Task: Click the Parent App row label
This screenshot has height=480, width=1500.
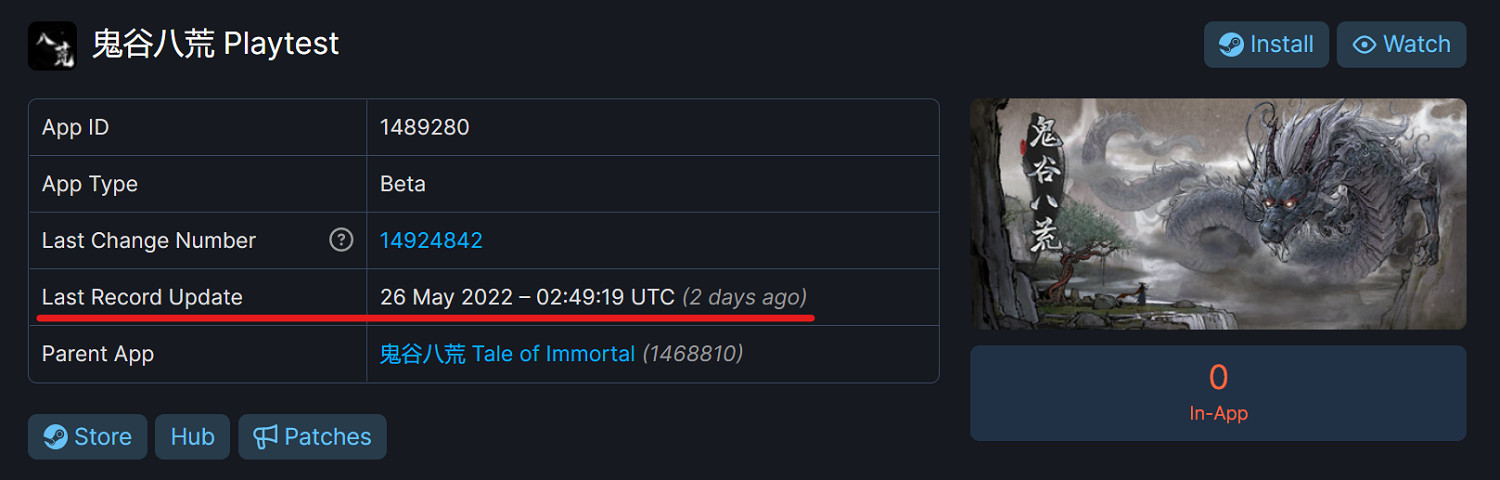Action: pos(98,354)
